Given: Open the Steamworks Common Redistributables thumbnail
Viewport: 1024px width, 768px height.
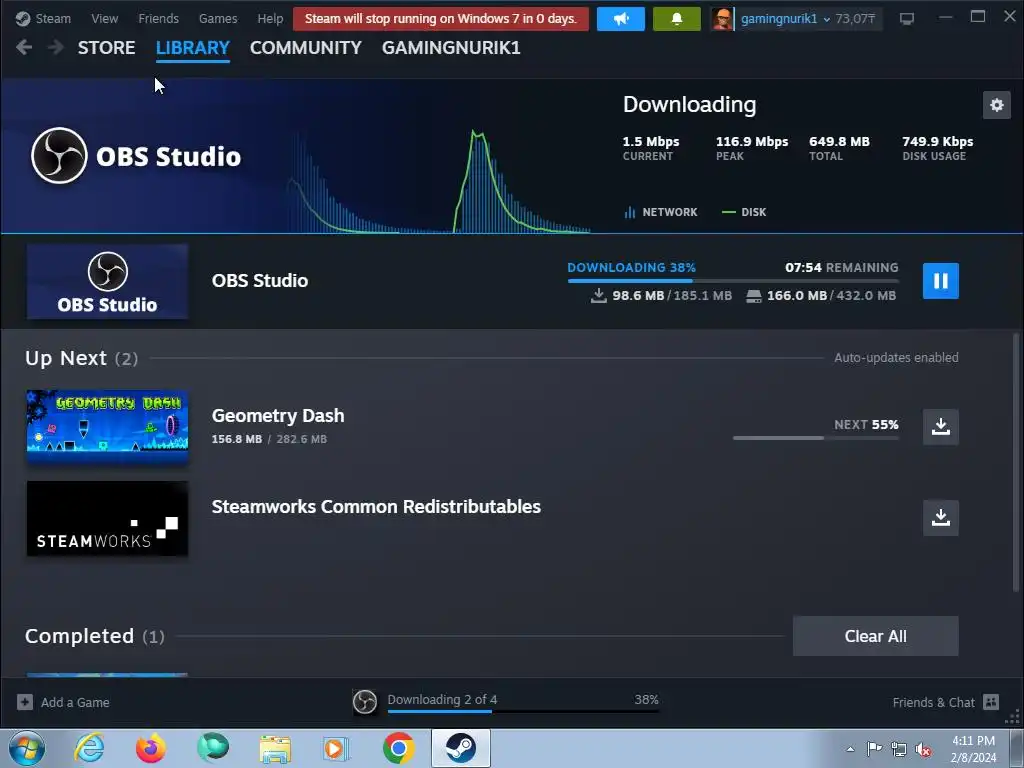Looking at the screenshot, I should [x=107, y=519].
